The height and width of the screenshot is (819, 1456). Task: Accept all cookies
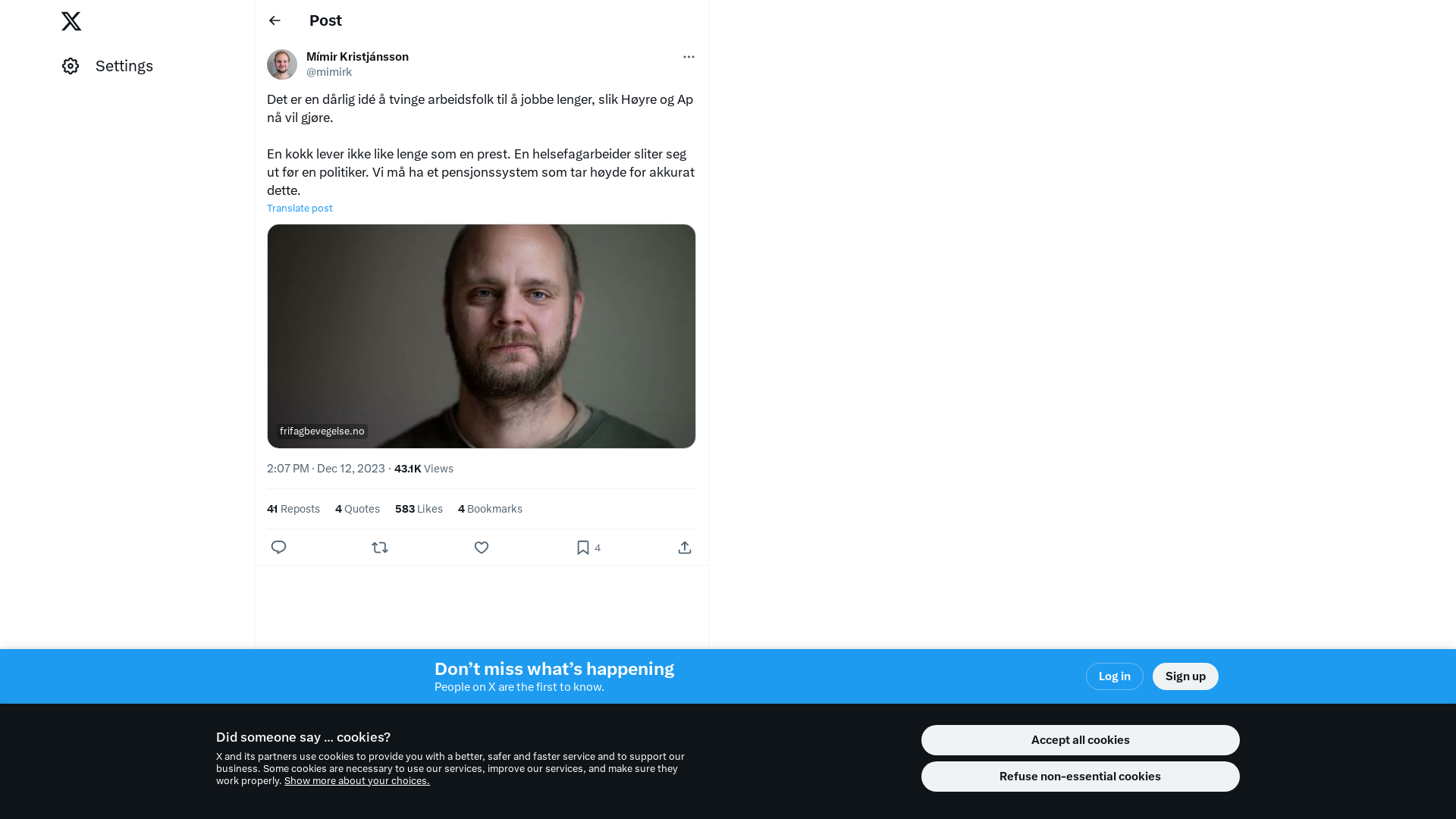1081,740
